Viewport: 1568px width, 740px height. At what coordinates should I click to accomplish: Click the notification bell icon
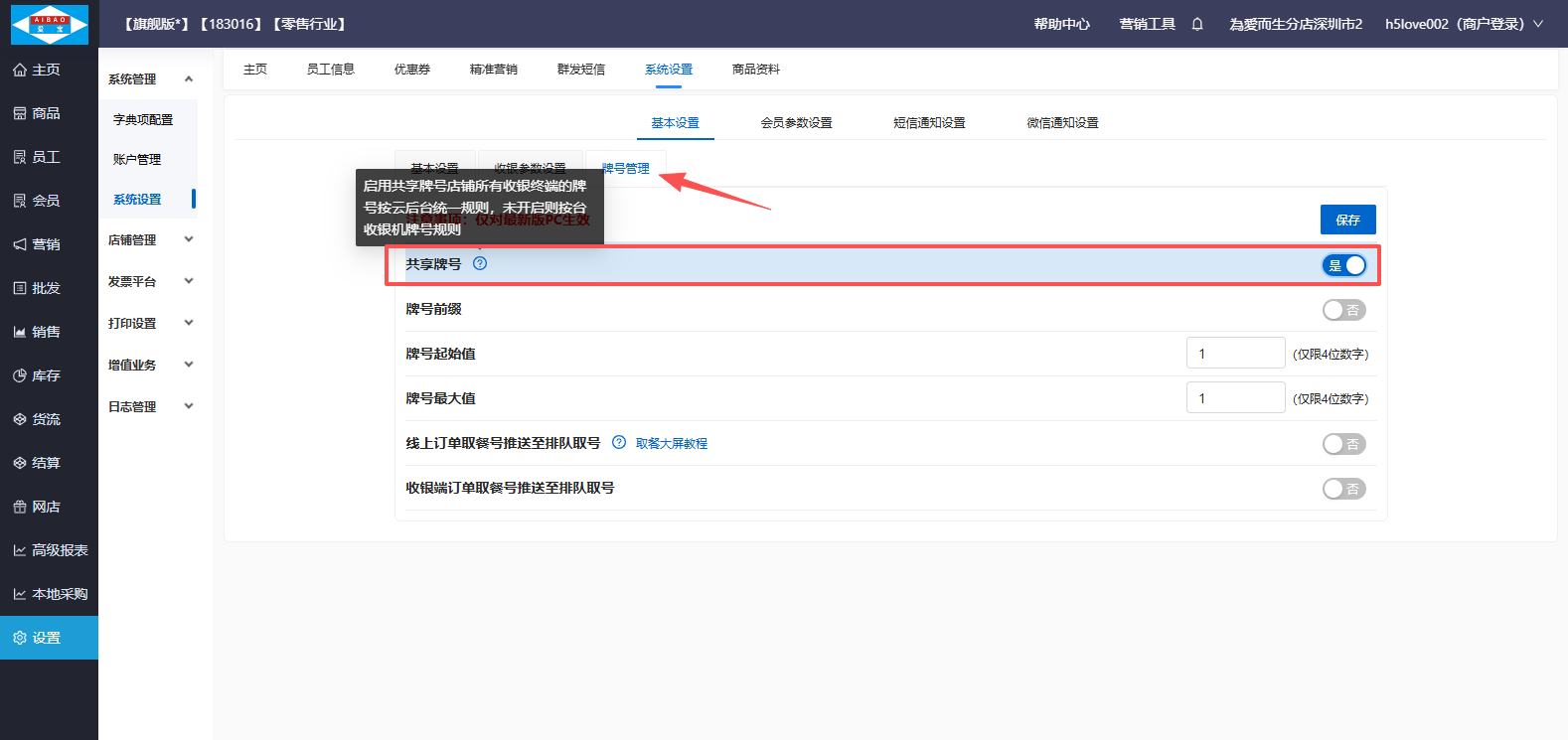(1197, 24)
